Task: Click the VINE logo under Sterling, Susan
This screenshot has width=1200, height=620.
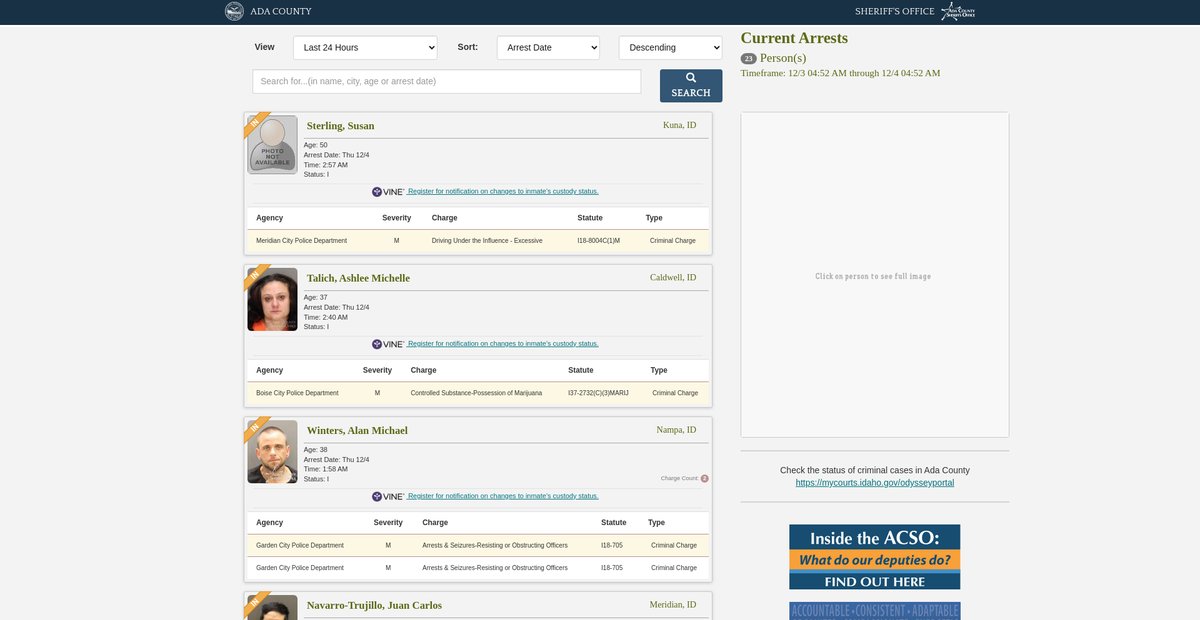Action: click(388, 191)
